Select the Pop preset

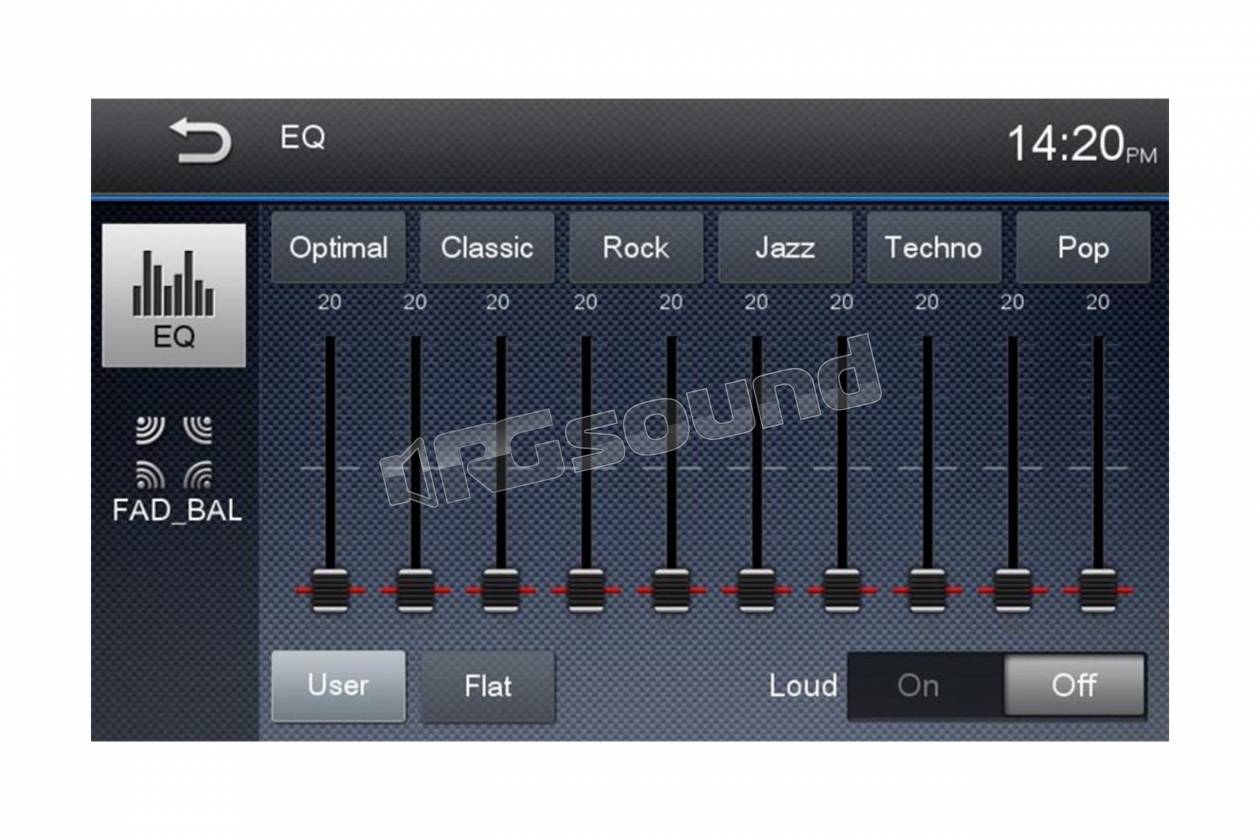[1083, 247]
